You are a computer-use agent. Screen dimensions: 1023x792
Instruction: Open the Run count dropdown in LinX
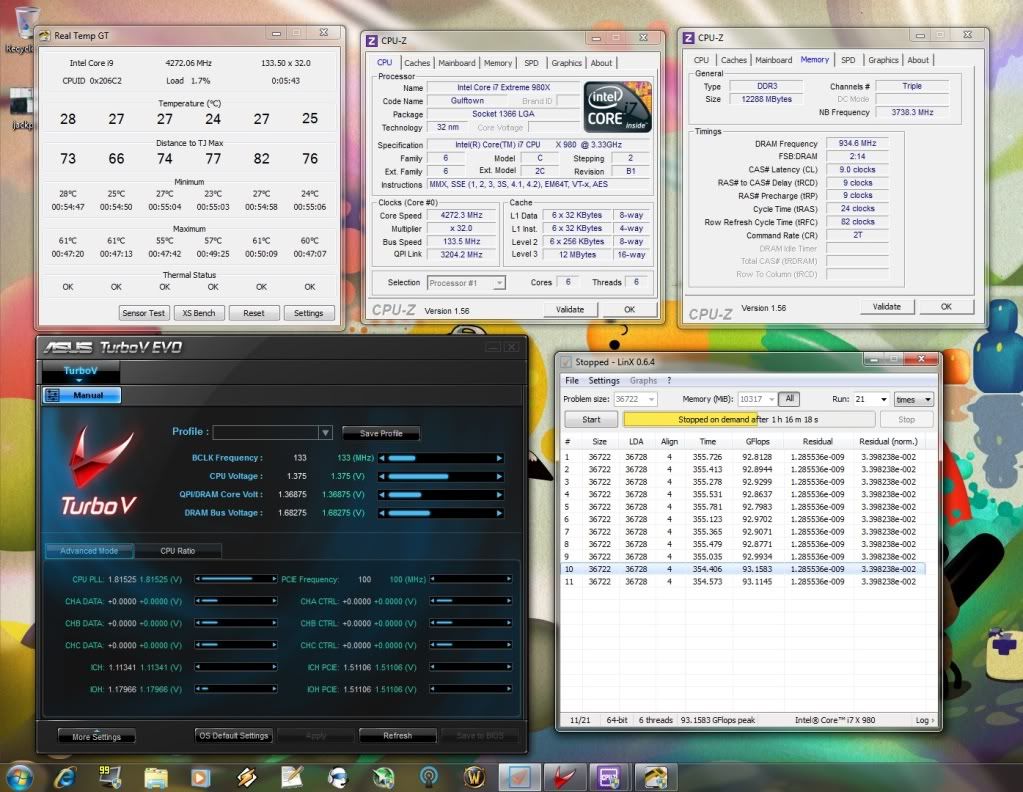[884, 399]
